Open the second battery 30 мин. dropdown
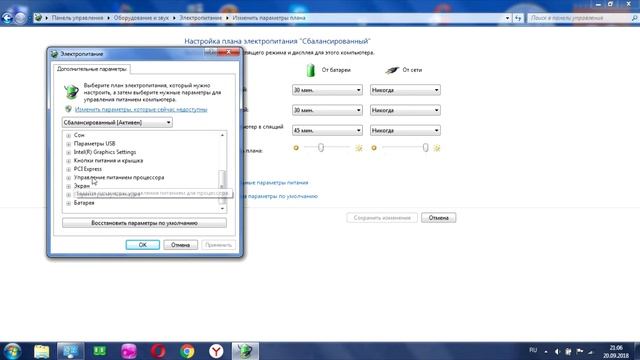Viewport: 640px width, 360px height. click(327, 110)
